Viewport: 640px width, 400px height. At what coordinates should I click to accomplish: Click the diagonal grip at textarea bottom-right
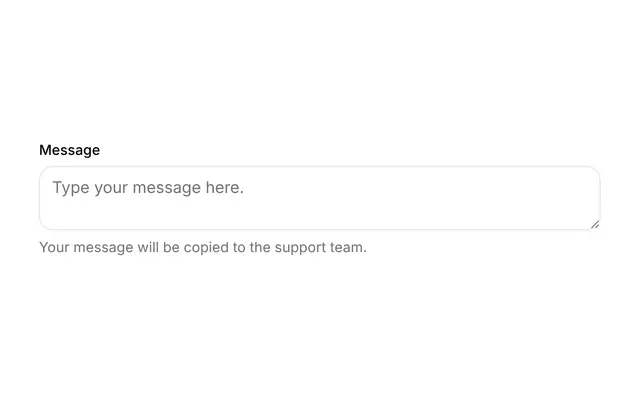(x=595, y=224)
